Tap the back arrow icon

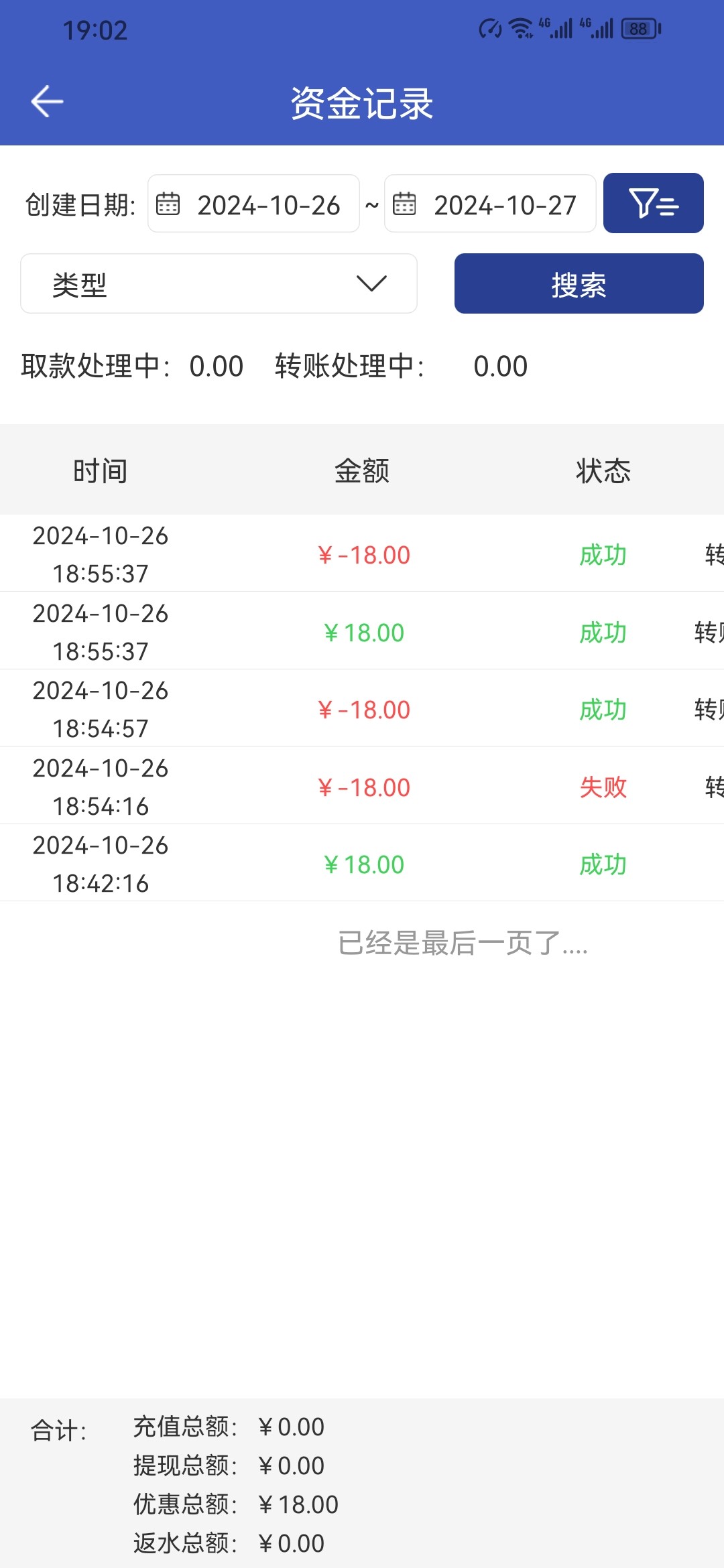click(47, 102)
